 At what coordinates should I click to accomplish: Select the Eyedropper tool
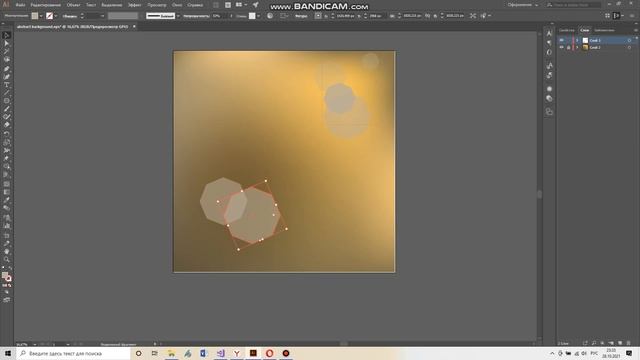(6, 200)
